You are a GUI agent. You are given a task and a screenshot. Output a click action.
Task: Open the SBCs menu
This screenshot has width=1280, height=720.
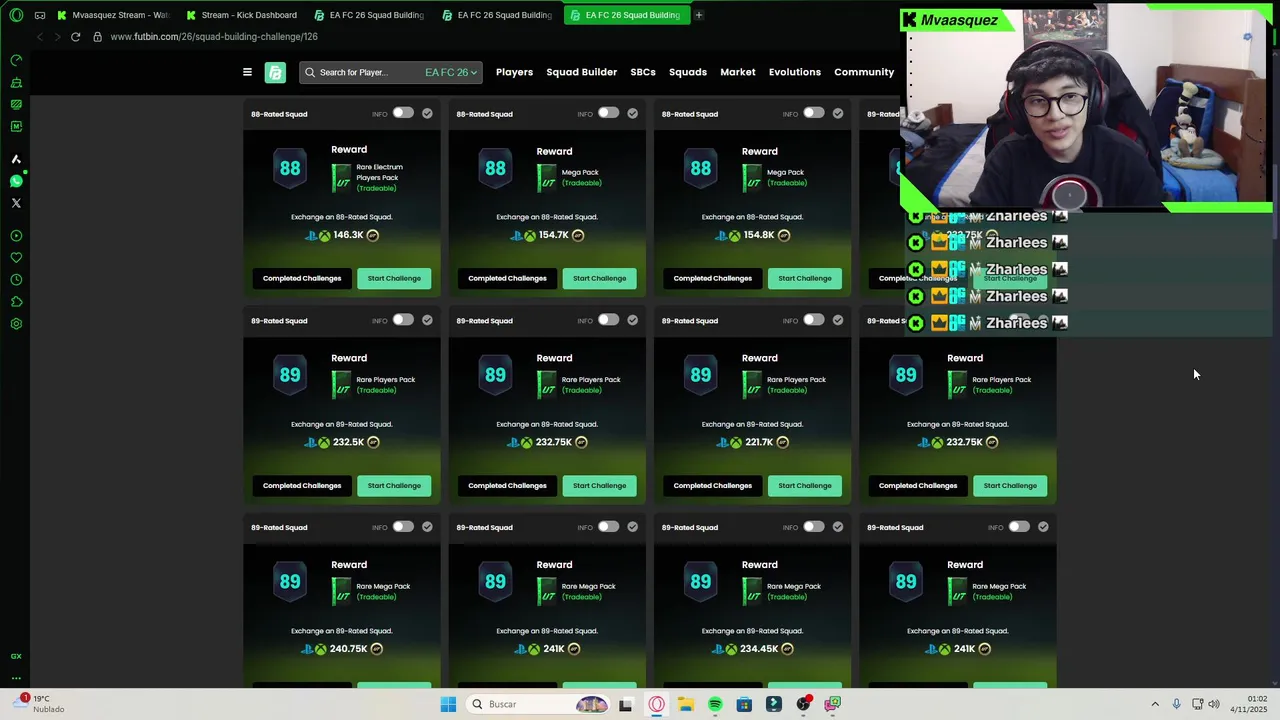click(x=643, y=72)
